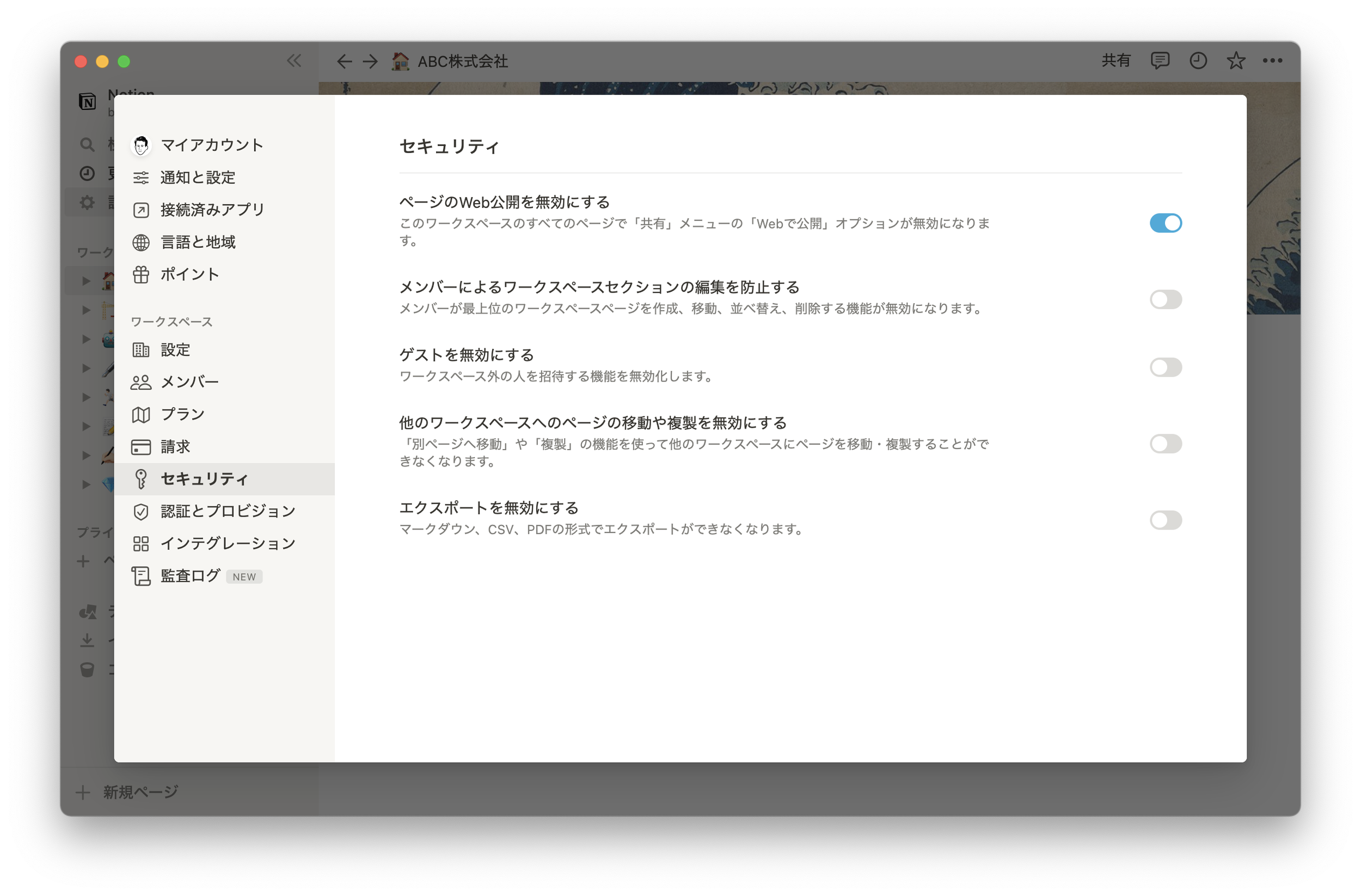The width and height of the screenshot is (1361, 896).
Task: Open page history clock icon
Action: point(1198,60)
